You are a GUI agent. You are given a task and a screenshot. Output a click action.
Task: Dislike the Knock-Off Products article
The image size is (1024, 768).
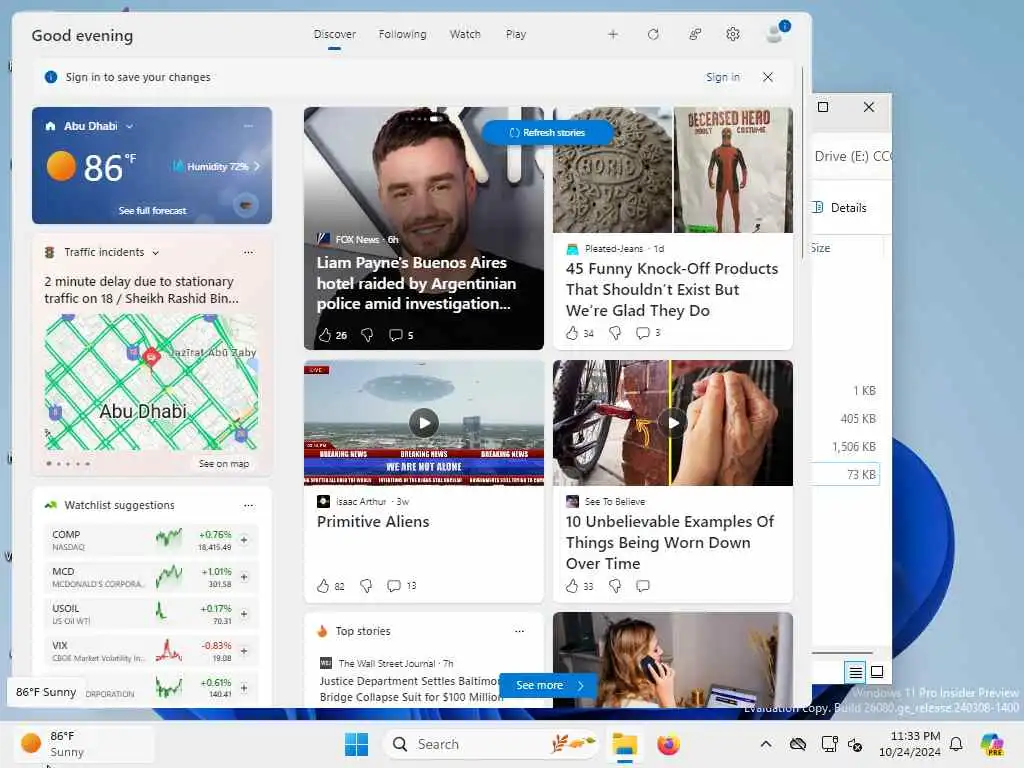615,333
